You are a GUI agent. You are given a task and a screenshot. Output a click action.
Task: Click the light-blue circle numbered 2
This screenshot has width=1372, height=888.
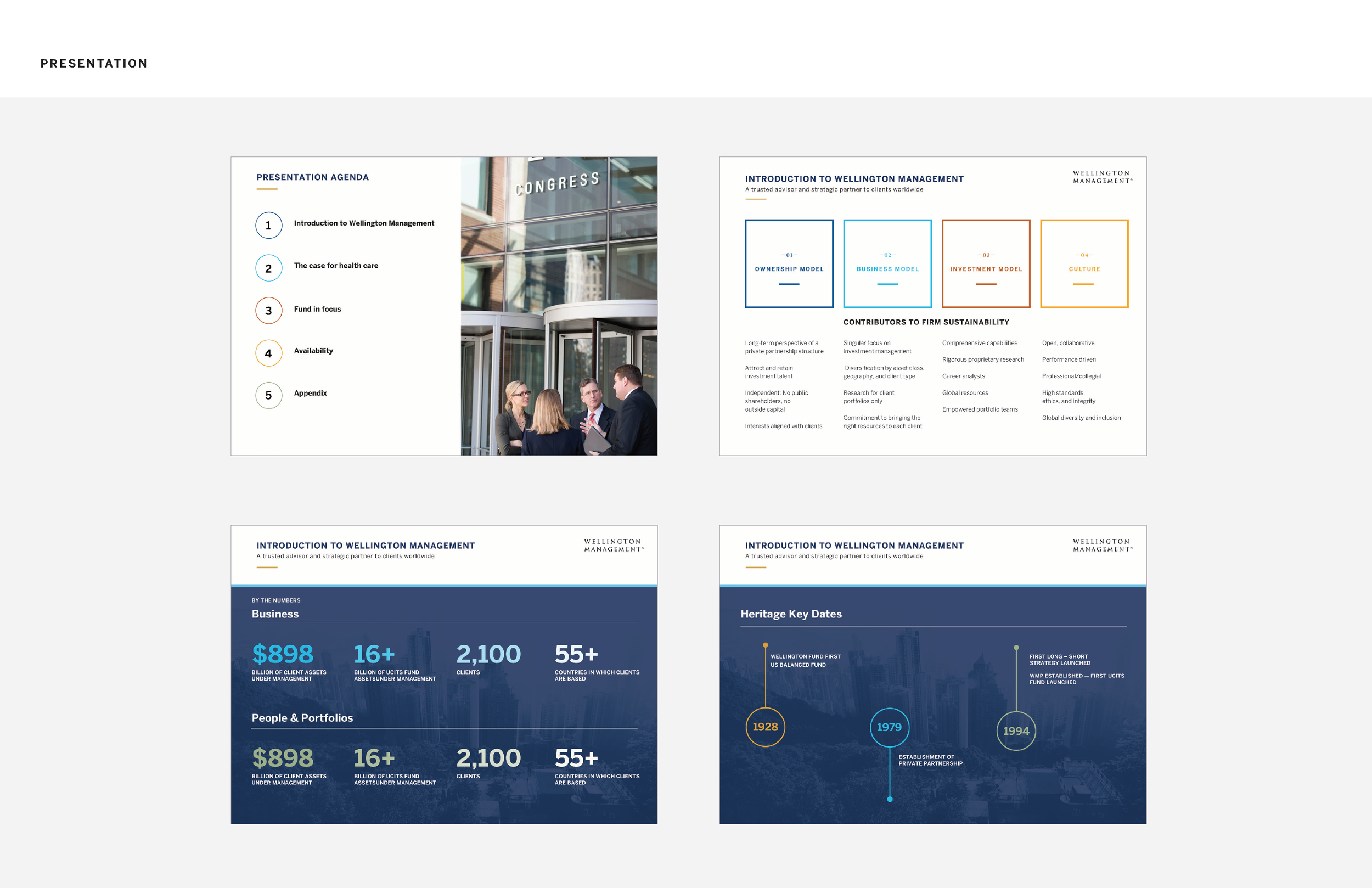[x=268, y=268]
